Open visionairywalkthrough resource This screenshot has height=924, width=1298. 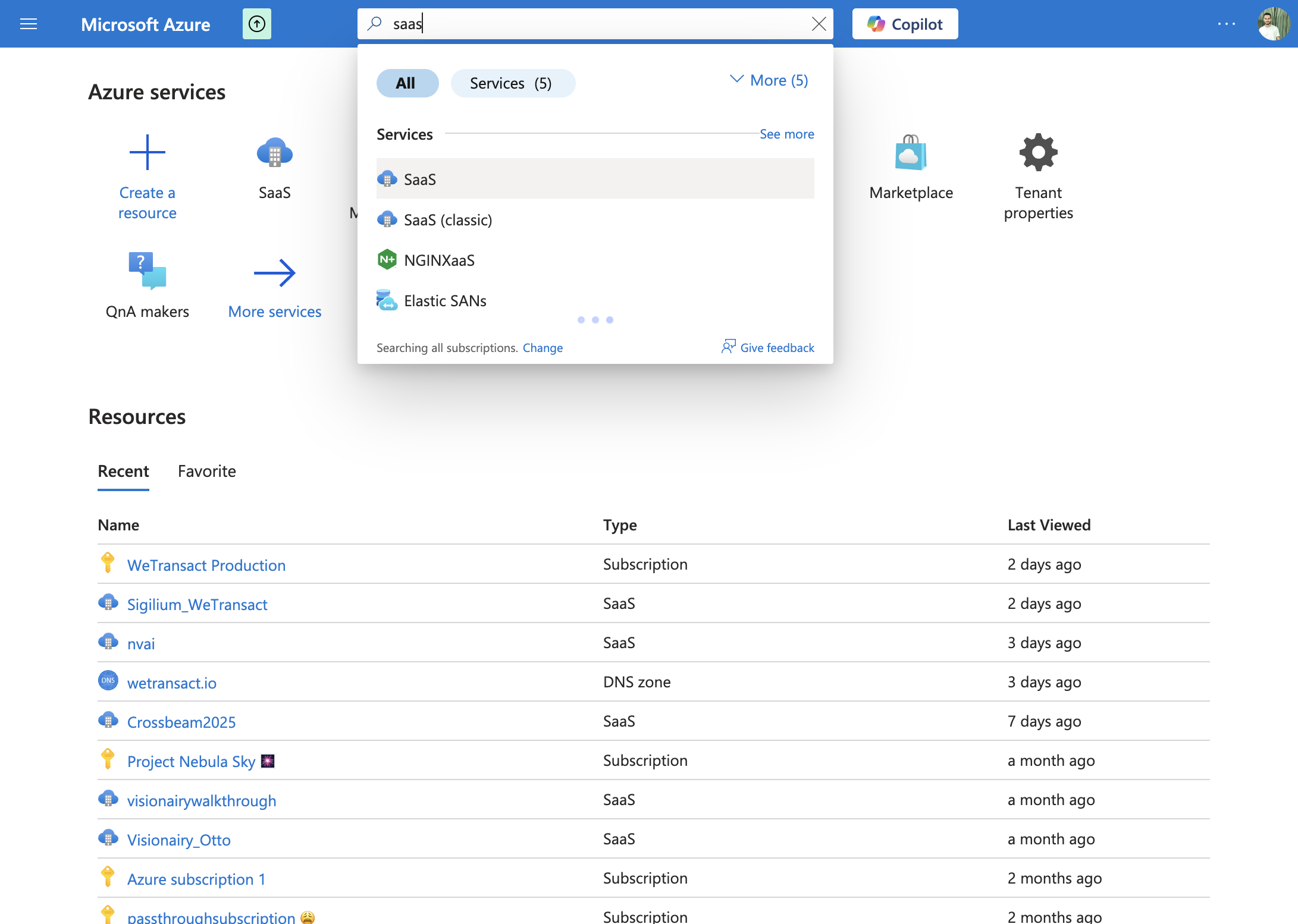202,800
